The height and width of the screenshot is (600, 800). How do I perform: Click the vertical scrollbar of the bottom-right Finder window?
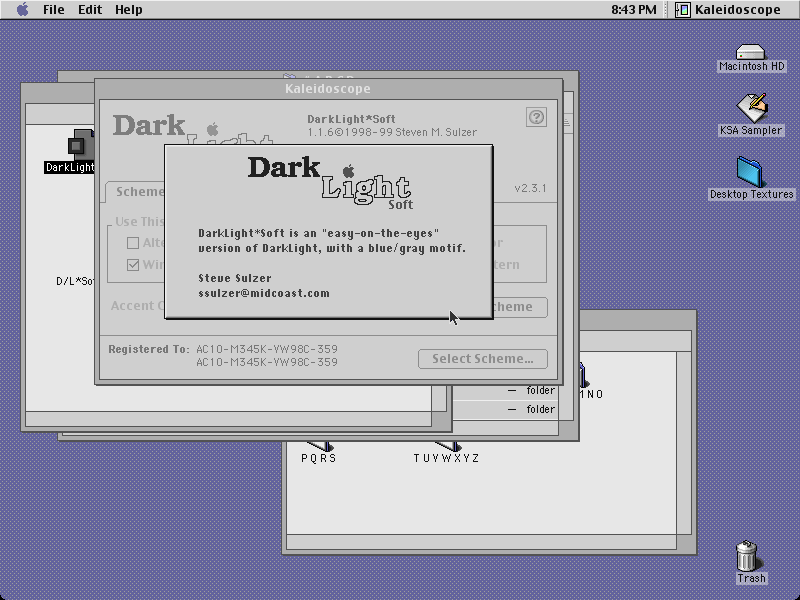[684, 442]
